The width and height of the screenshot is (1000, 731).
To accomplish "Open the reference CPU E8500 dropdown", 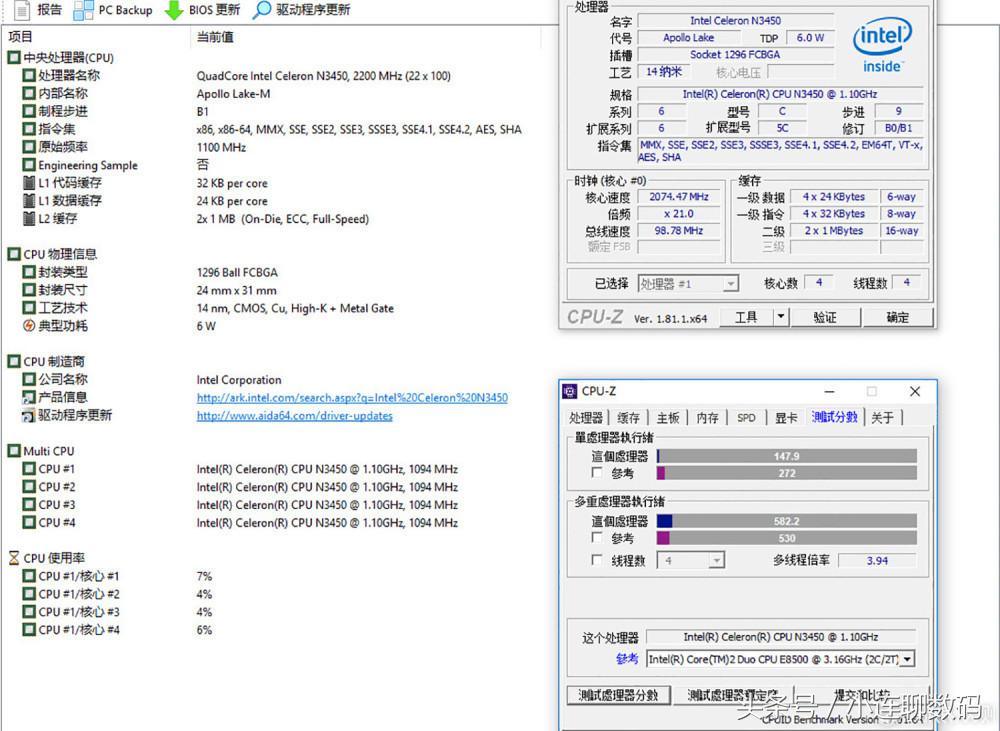I will coord(907,659).
